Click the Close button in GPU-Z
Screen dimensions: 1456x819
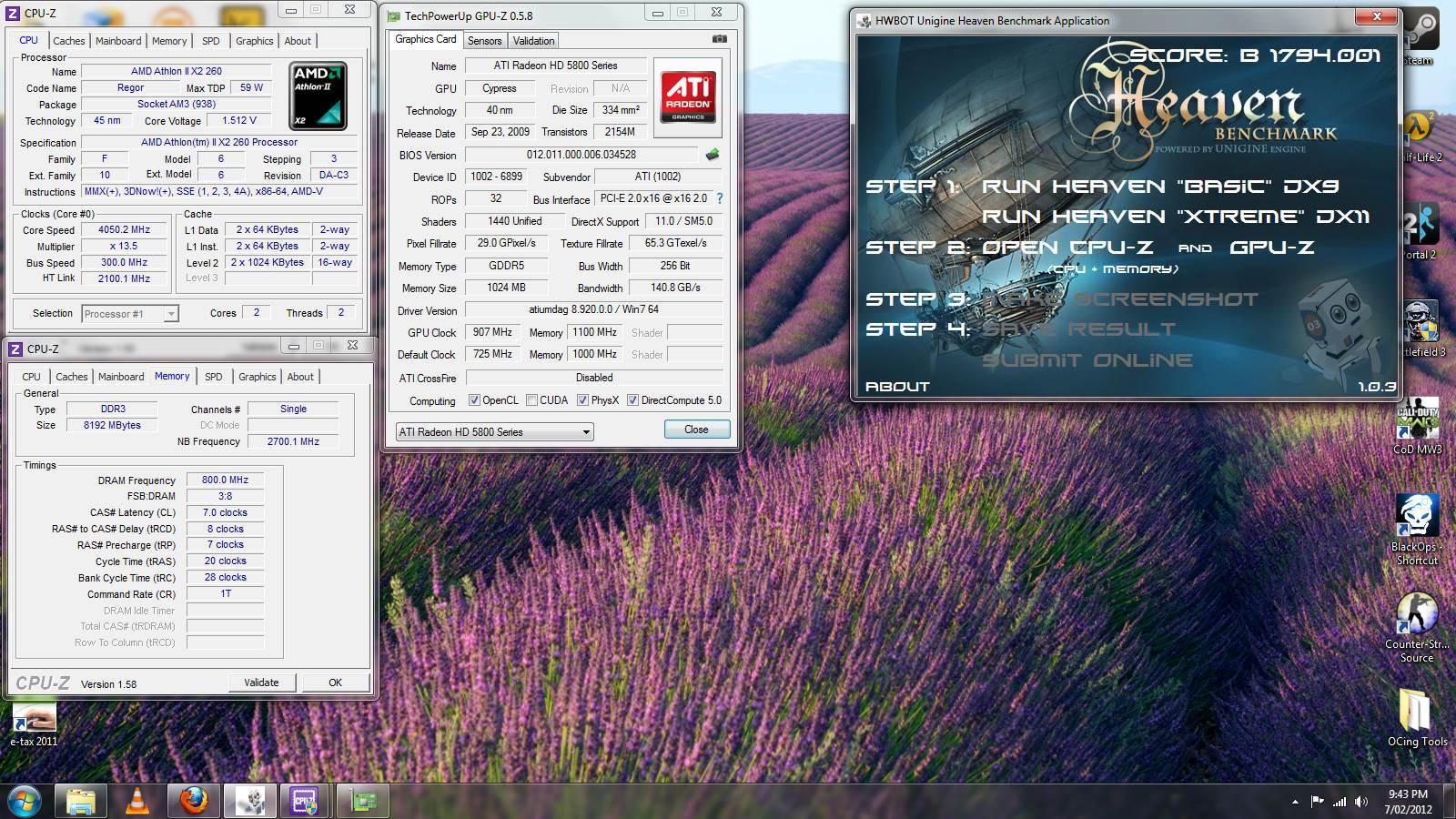coord(696,430)
